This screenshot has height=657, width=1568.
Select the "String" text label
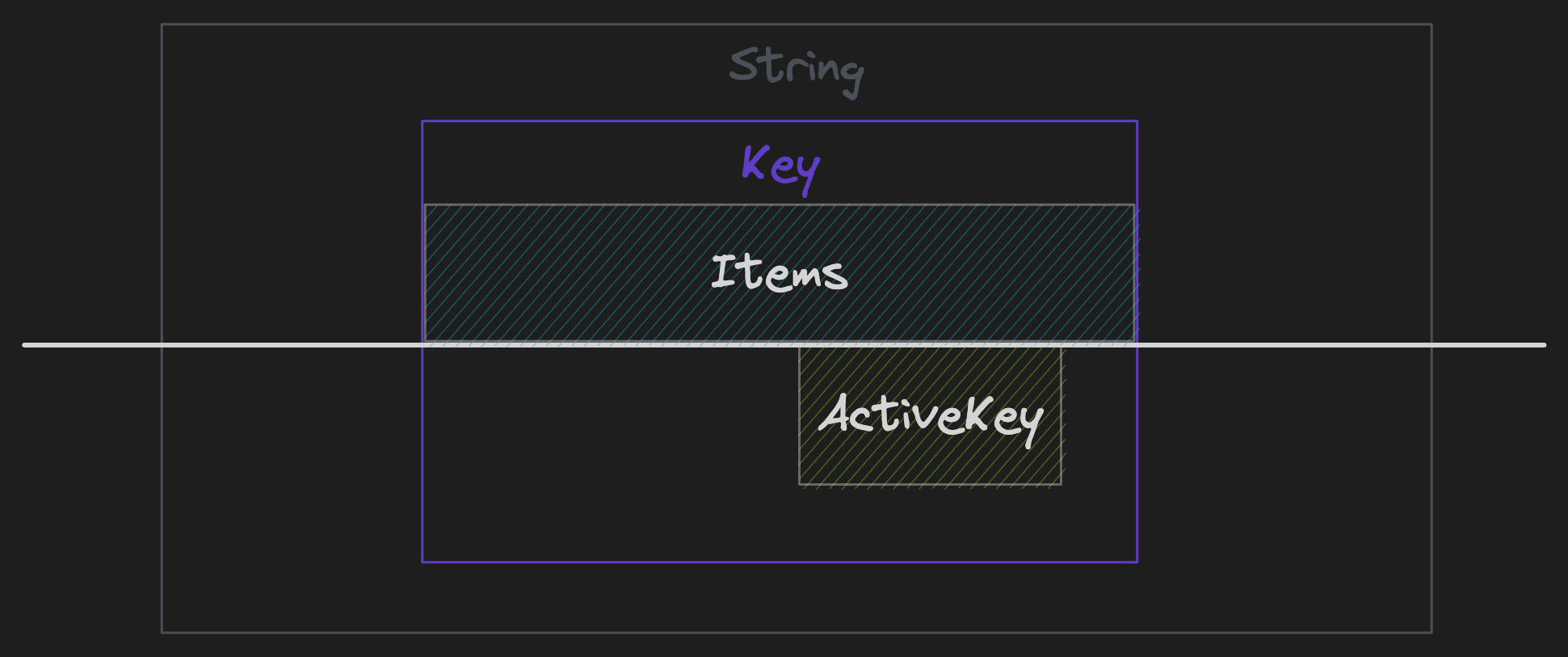coord(797,71)
